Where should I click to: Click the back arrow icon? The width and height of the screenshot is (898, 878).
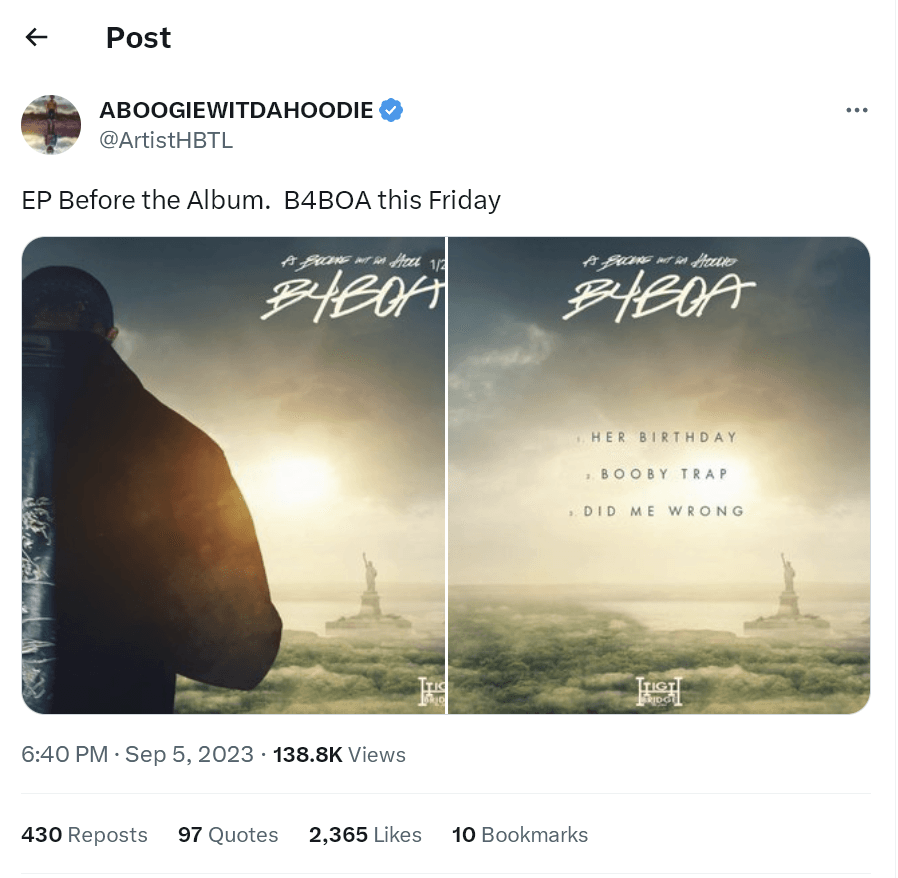(37, 37)
